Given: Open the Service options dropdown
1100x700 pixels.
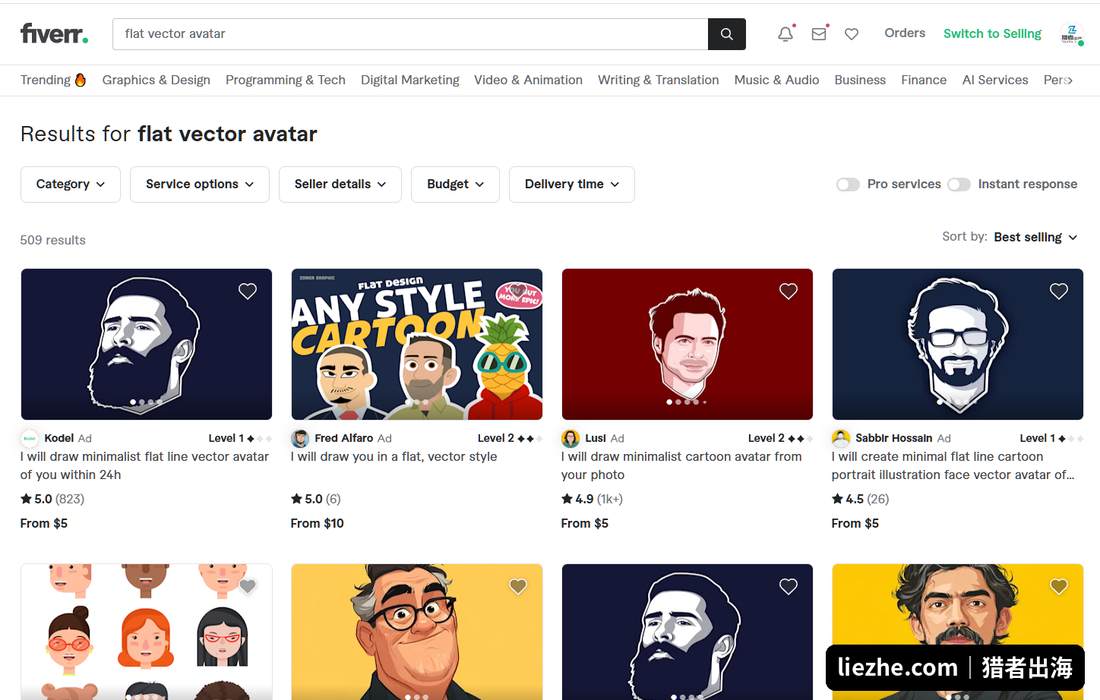Looking at the screenshot, I should (199, 184).
